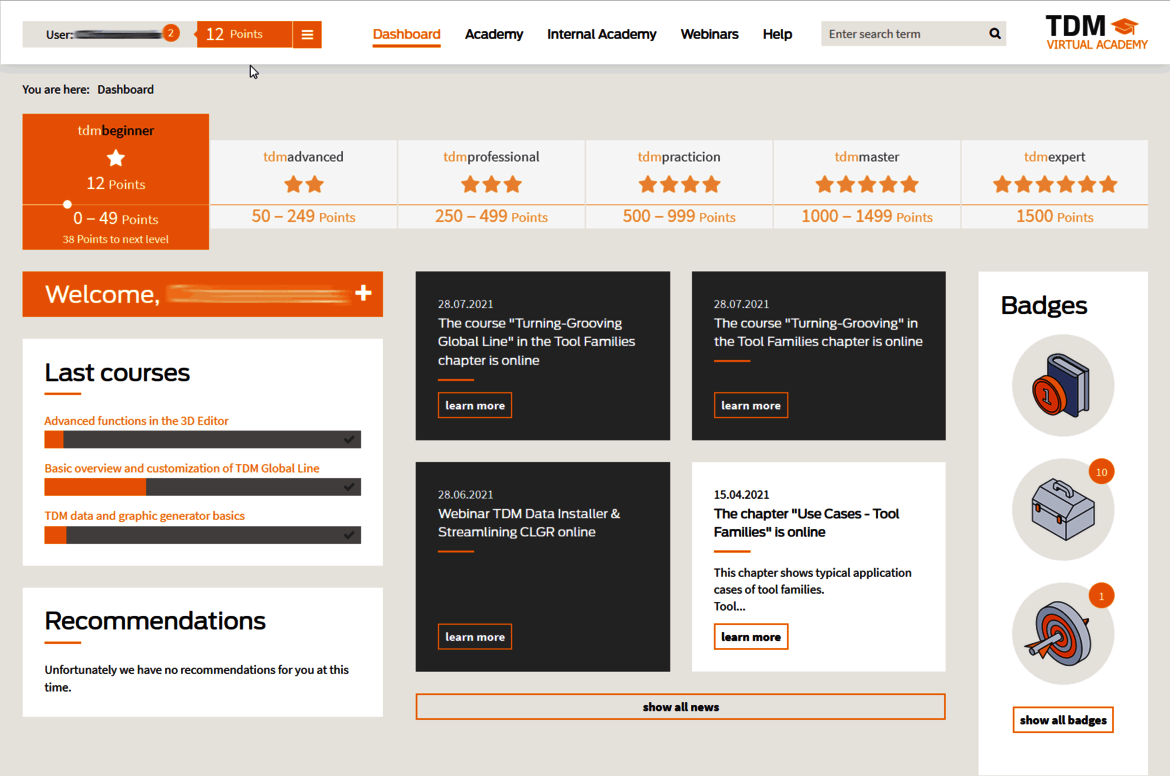Open TDM data and graphic generator basics course
Viewport: 1170px width, 776px height.
pyautogui.click(x=145, y=516)
